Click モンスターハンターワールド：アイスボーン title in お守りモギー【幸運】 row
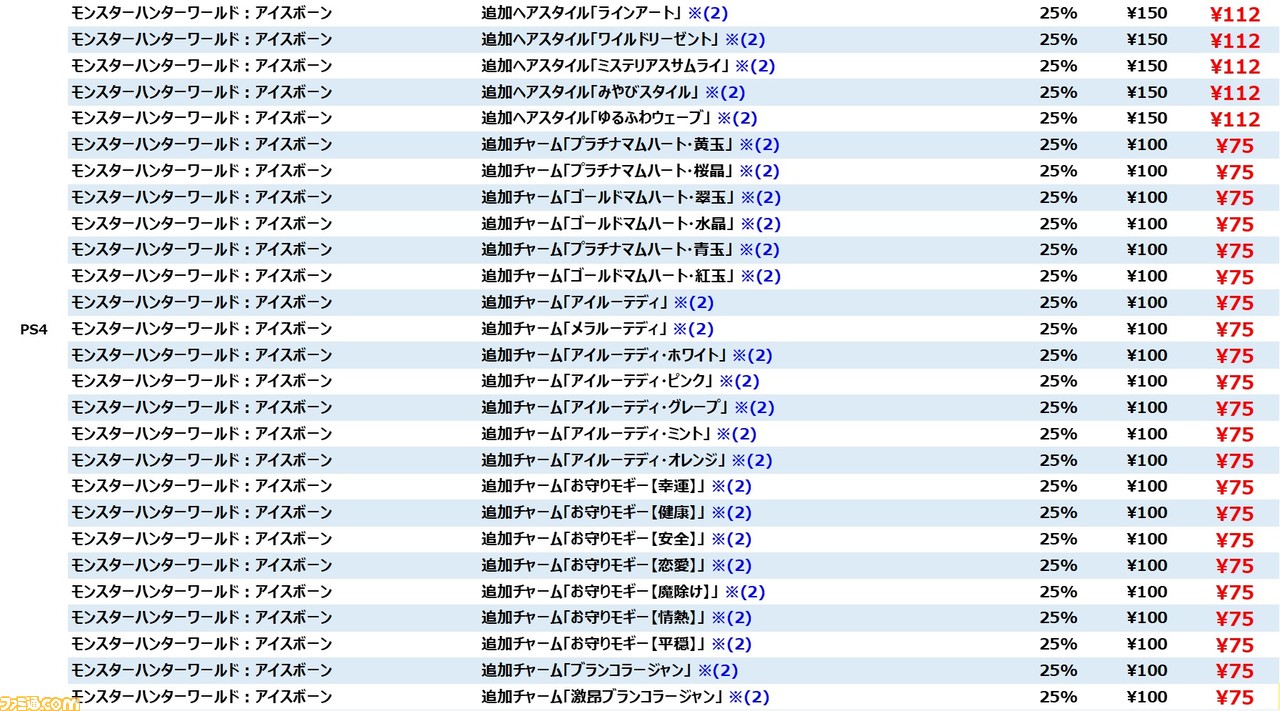Viewport: 1280px width, 711px height. (202, 486)
